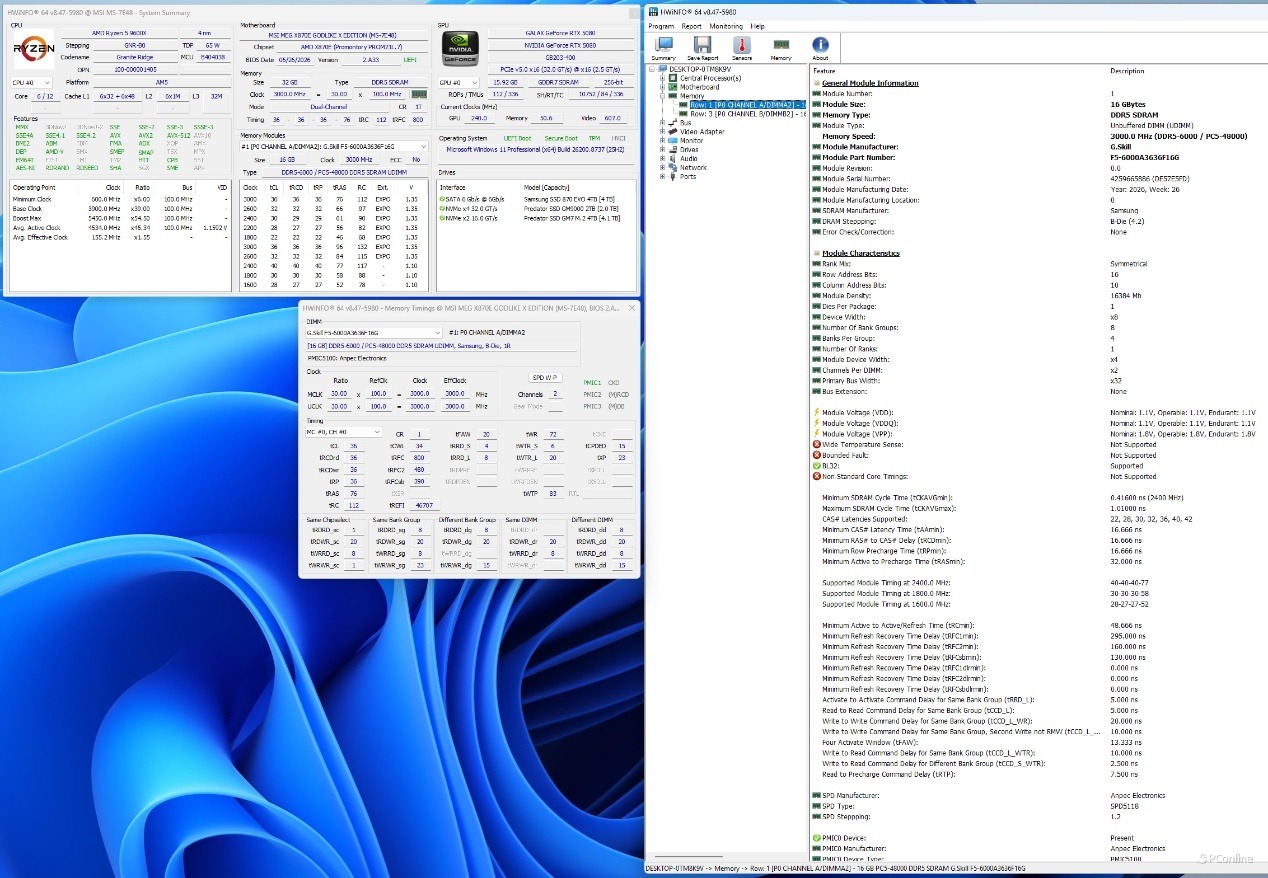The width and height of the screenshot is (1268, 878).
Task: Click the General Module Information heading
Action: (870, 83)
